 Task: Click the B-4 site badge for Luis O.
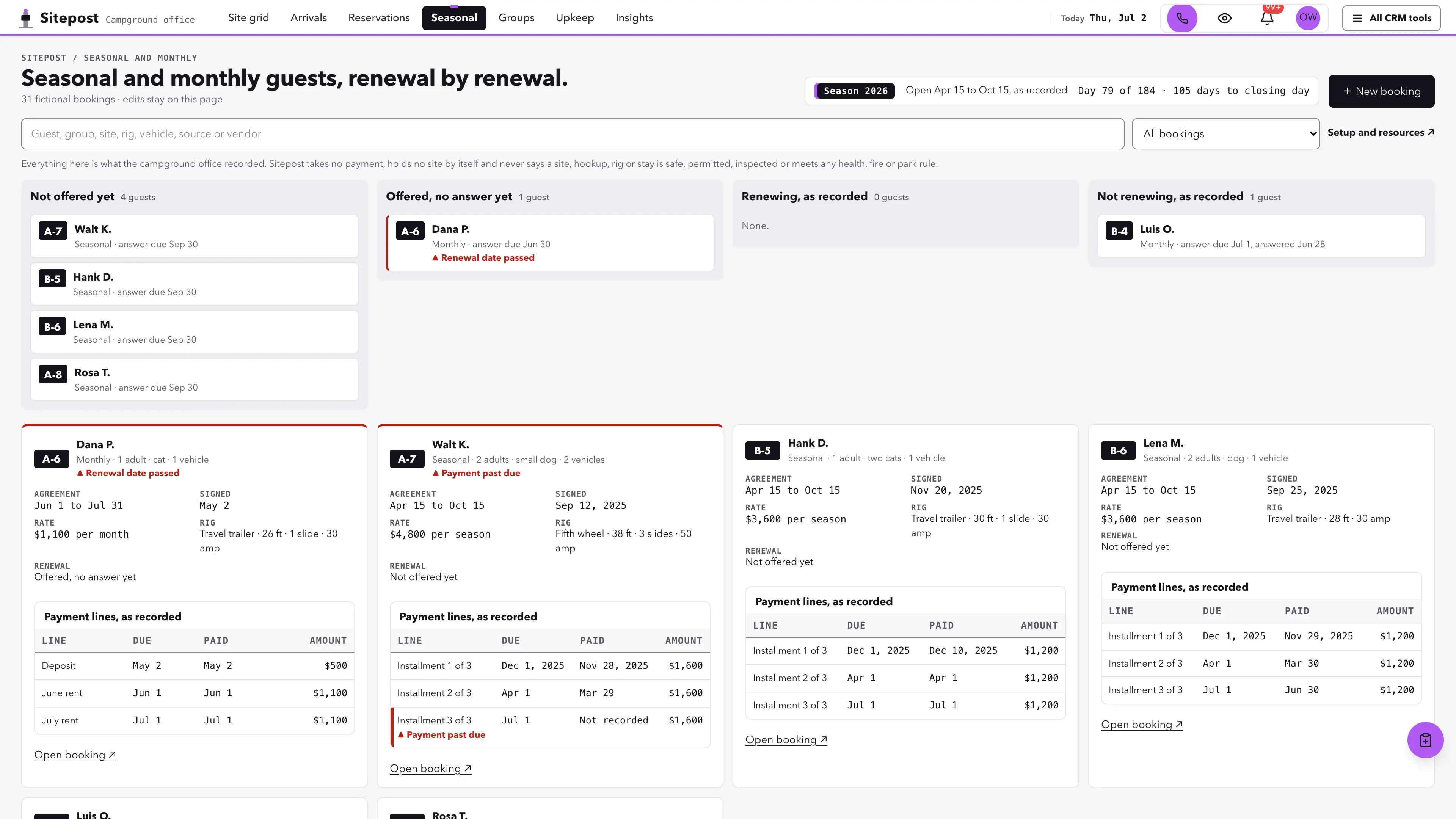[1119, 231]
